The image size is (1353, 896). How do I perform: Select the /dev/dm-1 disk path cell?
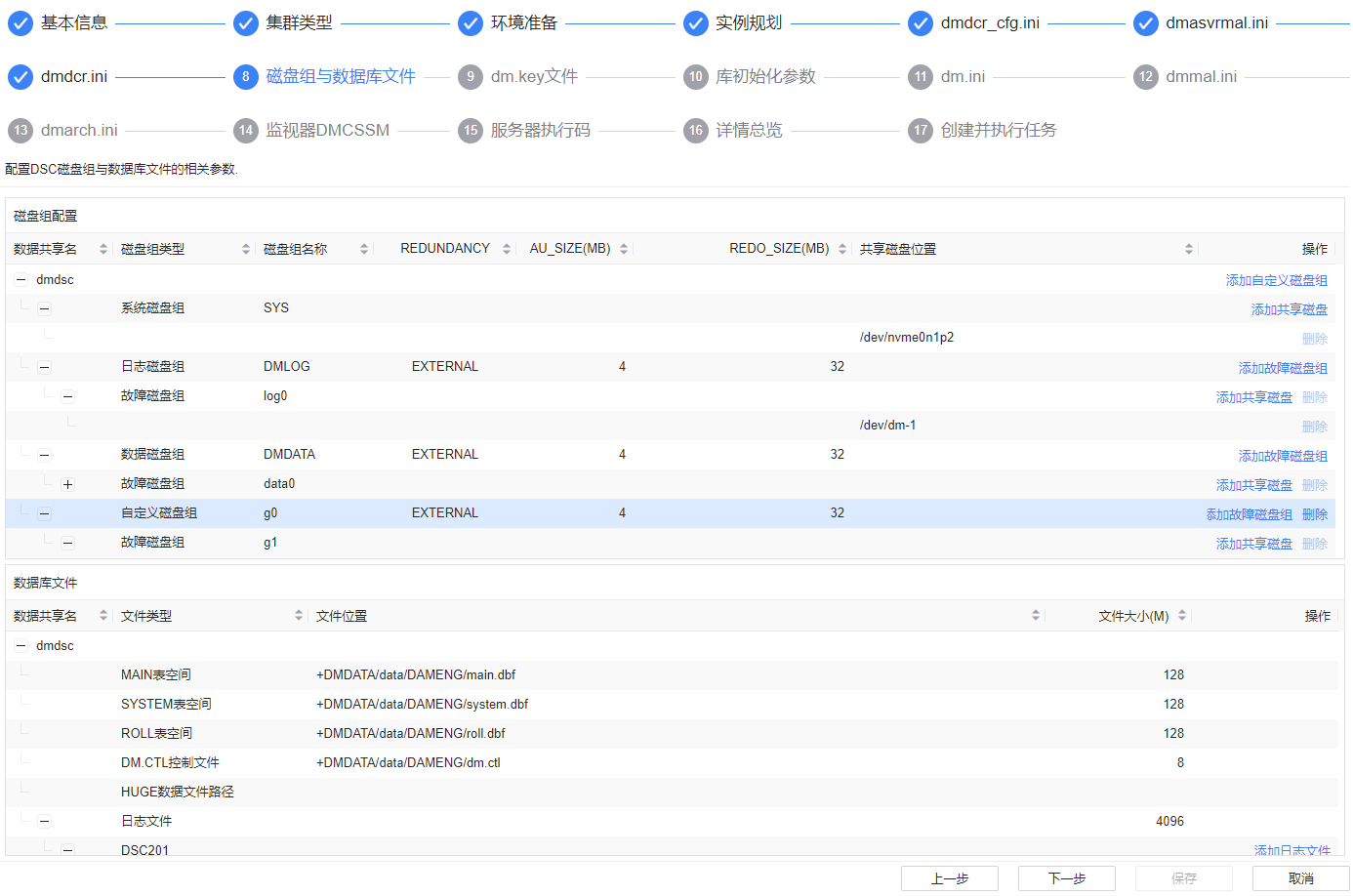pyautogui.click(x=887, y=426)
